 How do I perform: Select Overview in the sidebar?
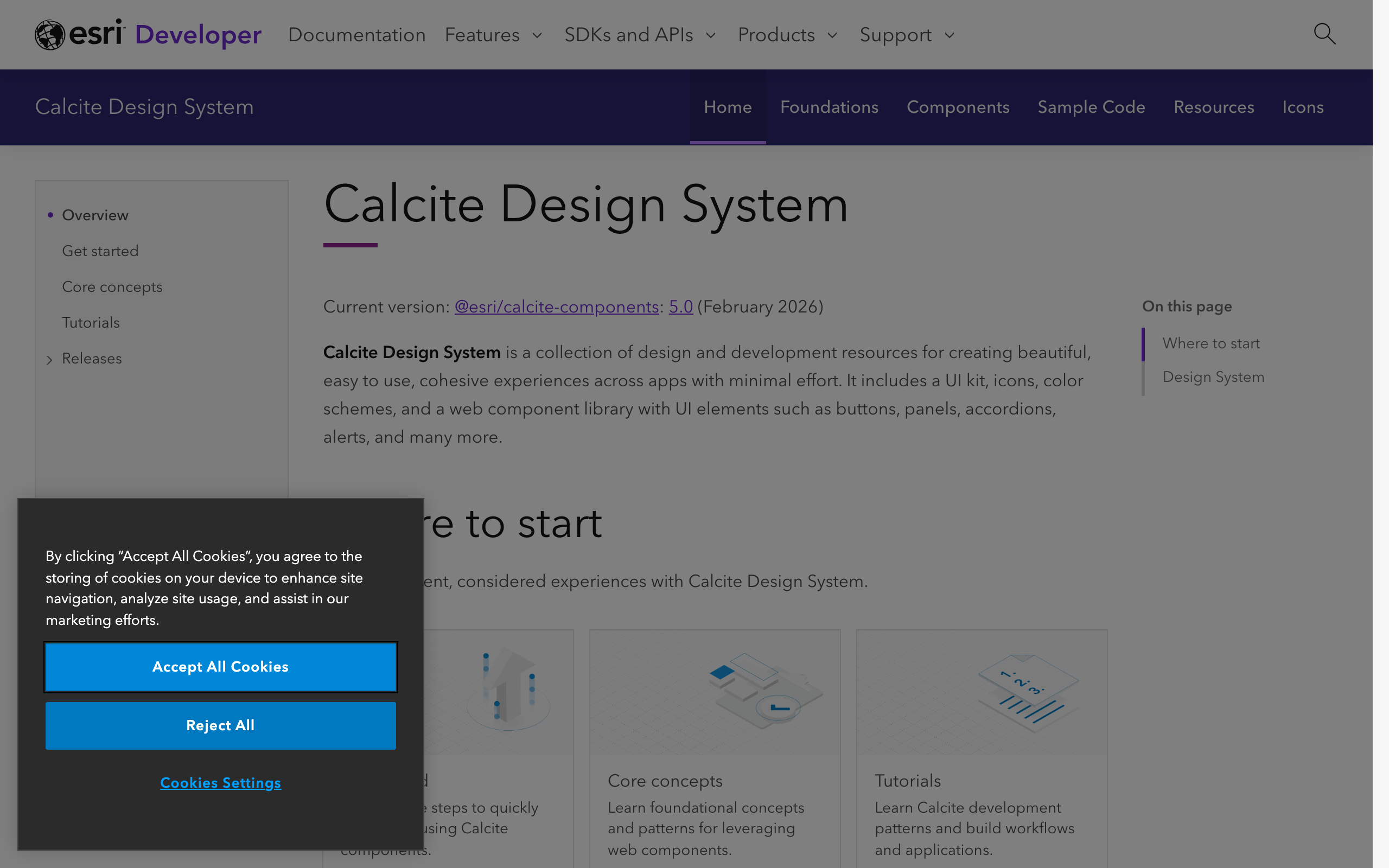click(x=95, y=215)
